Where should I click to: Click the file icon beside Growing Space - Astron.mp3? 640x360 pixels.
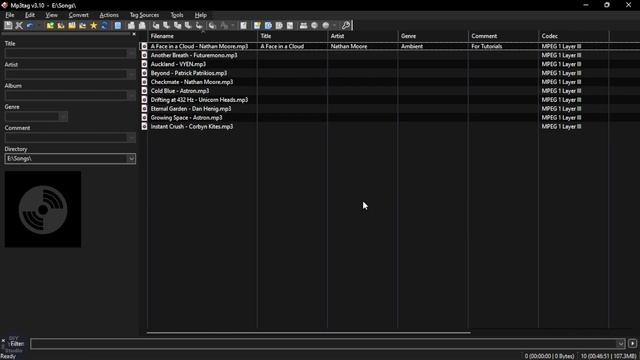pyautogui.click(x=144, y=118)
